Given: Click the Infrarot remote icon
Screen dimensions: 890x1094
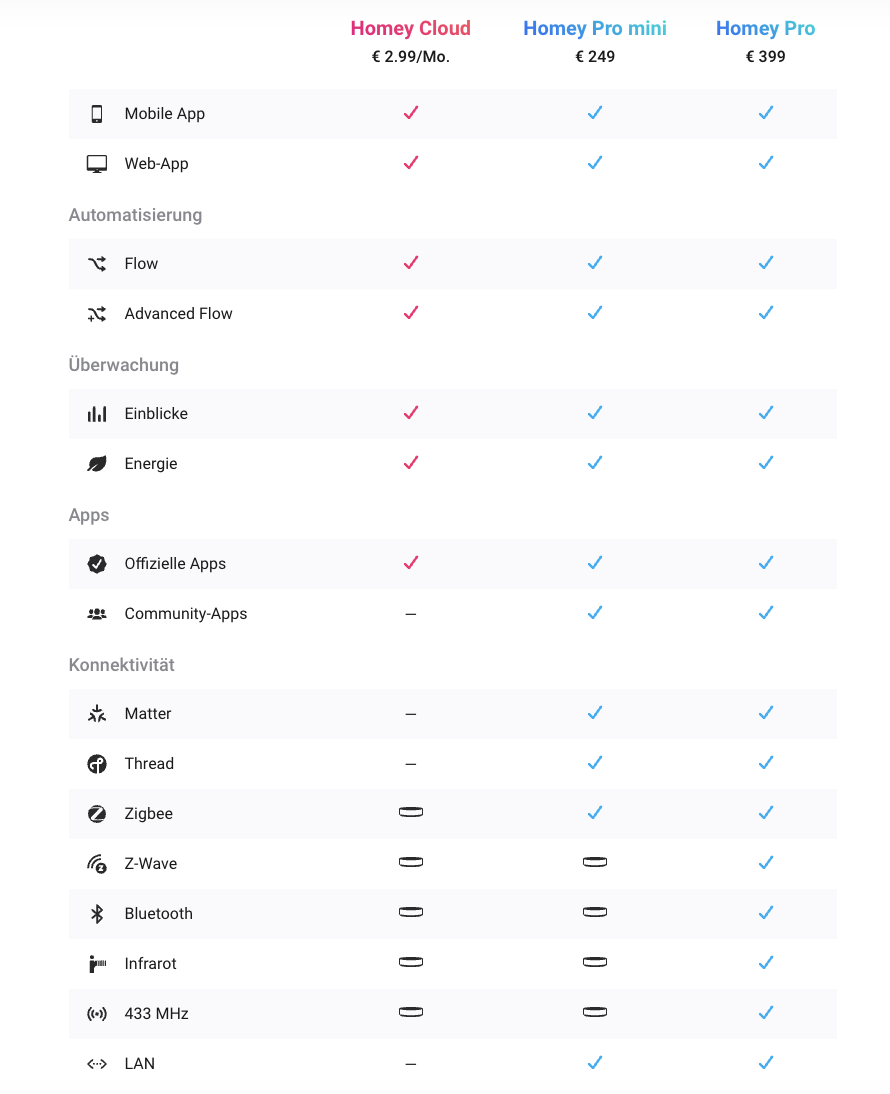Looking at the screenshot, I should pos(97,964).
